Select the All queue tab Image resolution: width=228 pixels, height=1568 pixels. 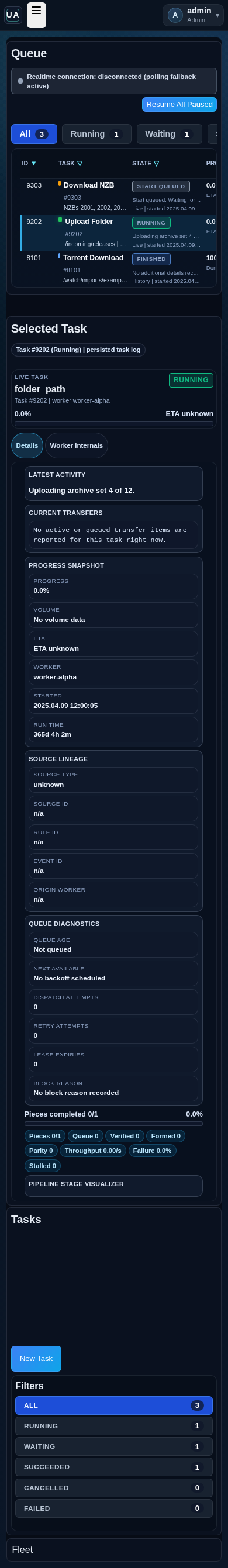pyautogui.click(x=34, y=134)
